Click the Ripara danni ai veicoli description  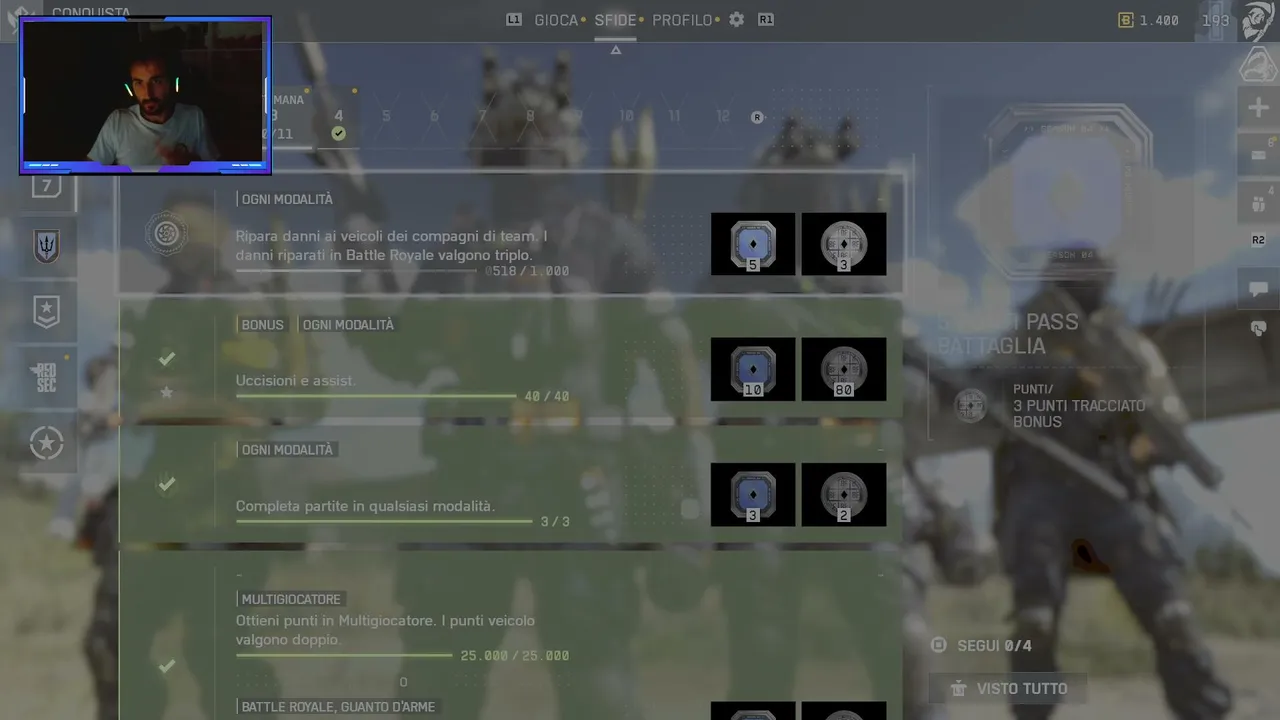click(x=391, y=245)
